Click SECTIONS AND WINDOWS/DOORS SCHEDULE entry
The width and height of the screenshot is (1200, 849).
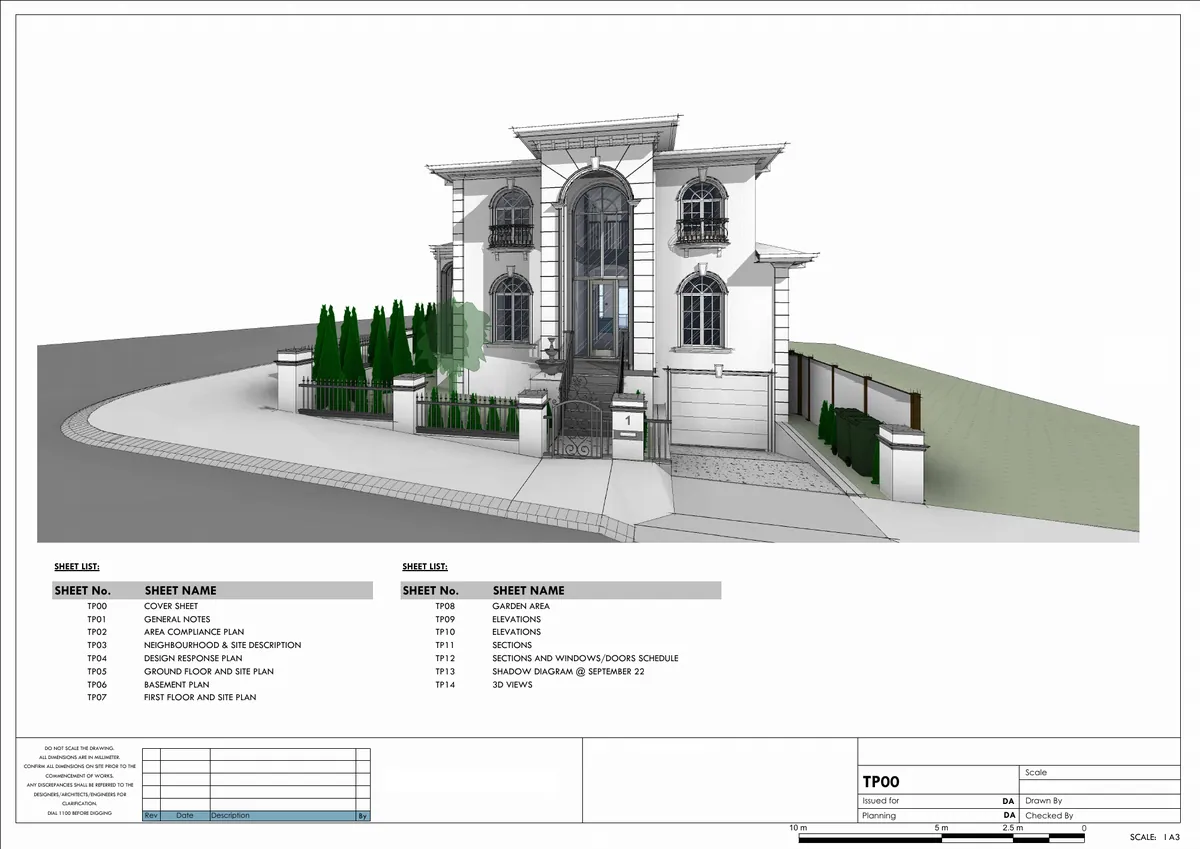click(x=585, y=658)
